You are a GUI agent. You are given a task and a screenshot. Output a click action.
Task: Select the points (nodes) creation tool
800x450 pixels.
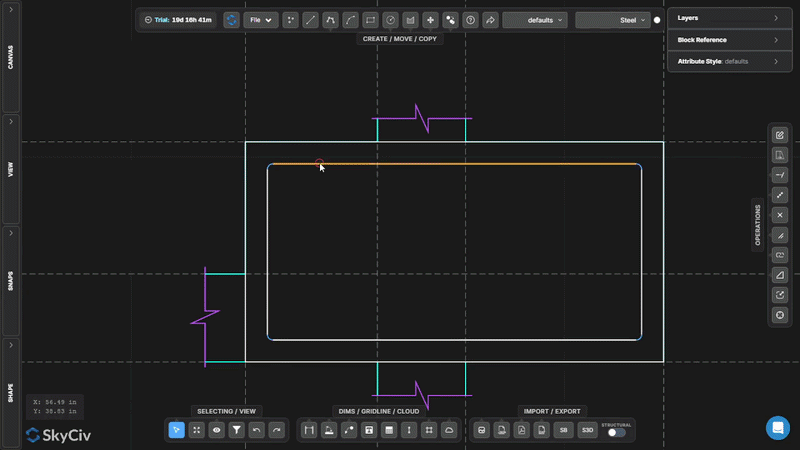click(x=290, y=20)
